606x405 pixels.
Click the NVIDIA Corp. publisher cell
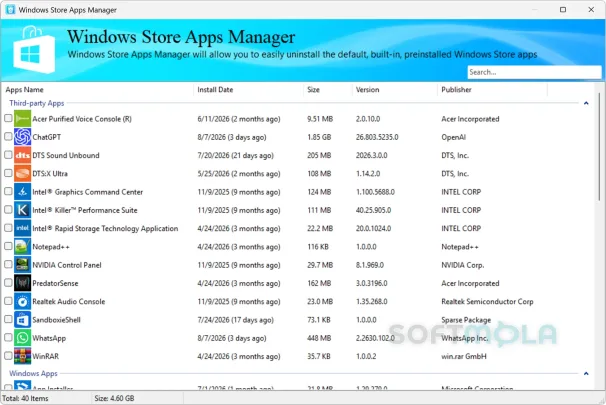point(463,265)
